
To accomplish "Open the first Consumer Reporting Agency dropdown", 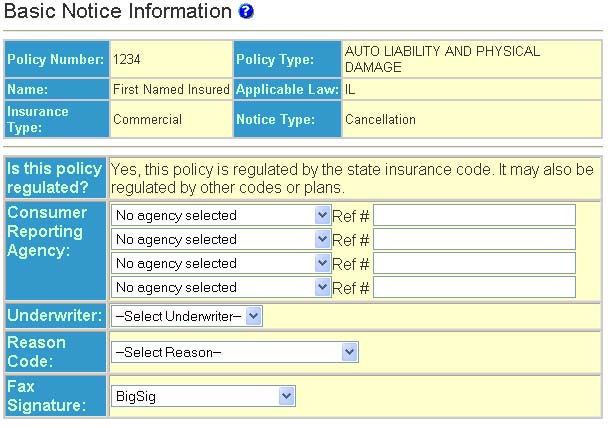I will [x=221, y=215].
